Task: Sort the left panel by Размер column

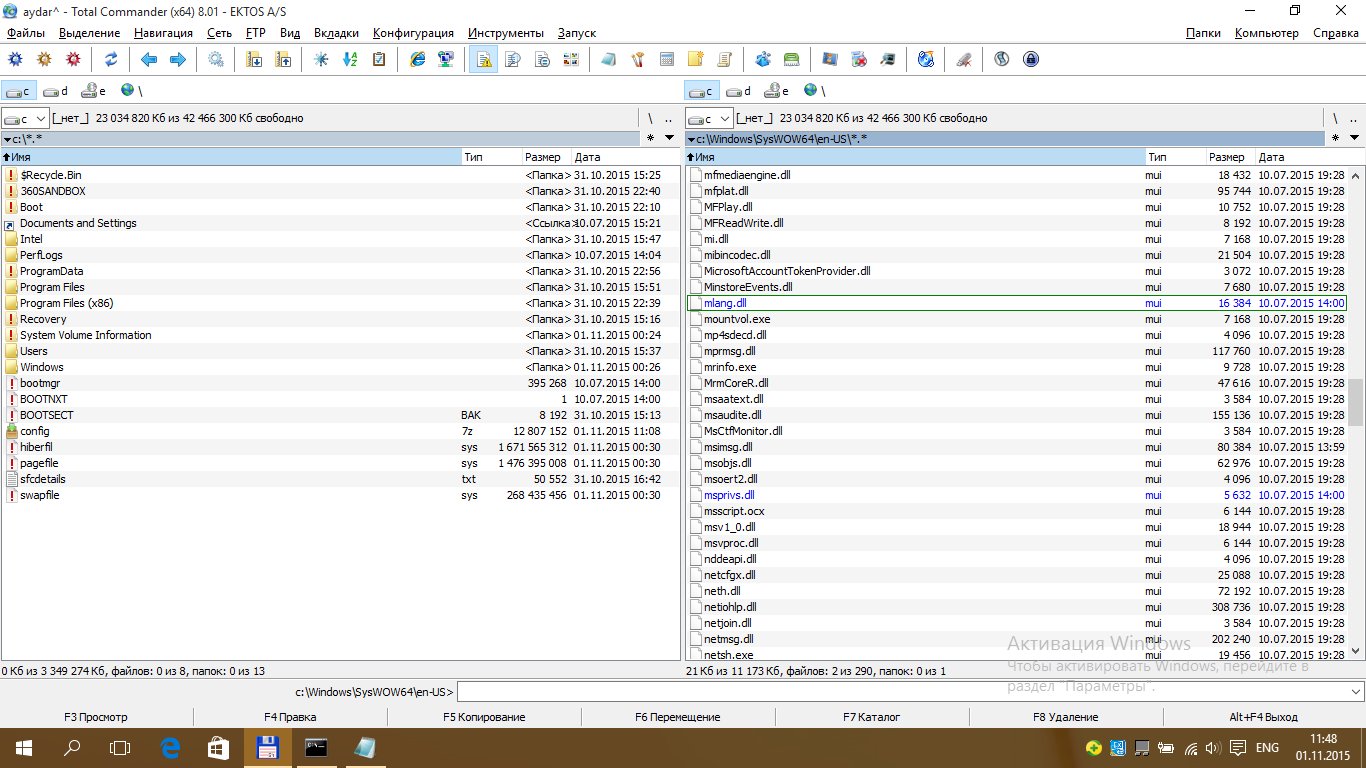Action: (x=547, y=157)
